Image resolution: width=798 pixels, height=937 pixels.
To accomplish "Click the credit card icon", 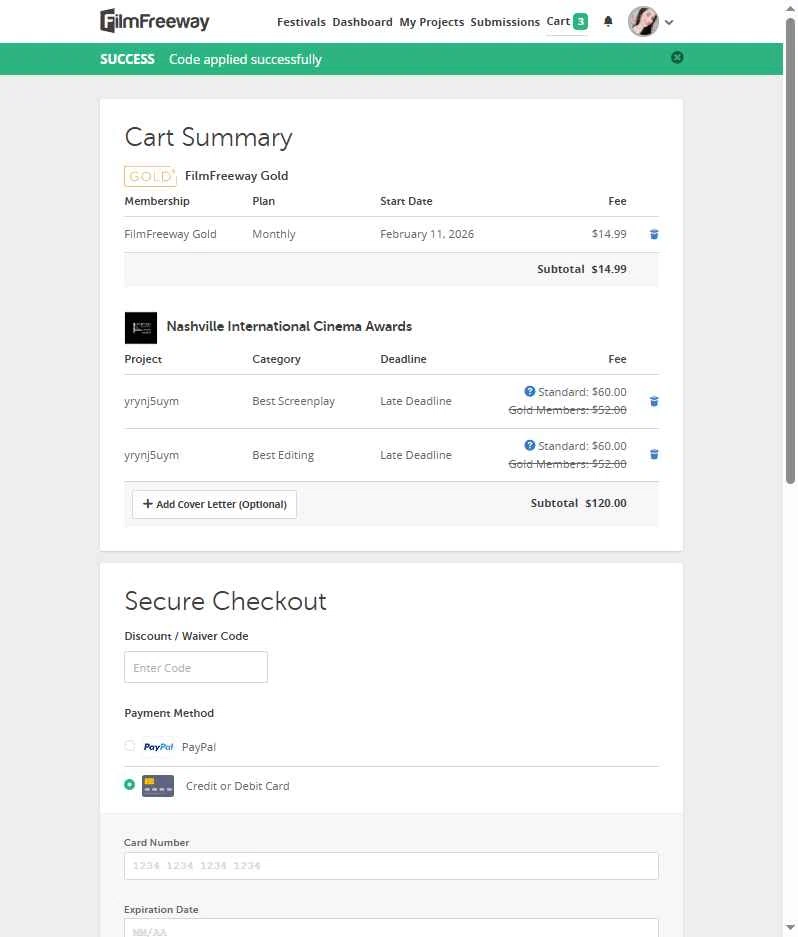I will coord(158,786).
